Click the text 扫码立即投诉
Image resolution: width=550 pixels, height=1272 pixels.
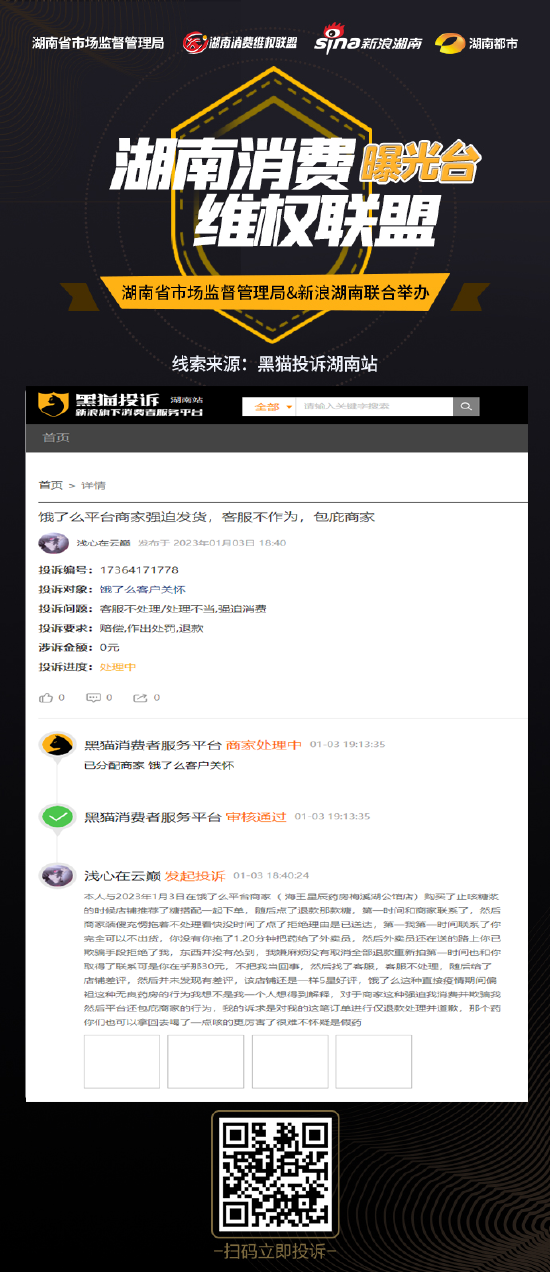click(274, 1252)
